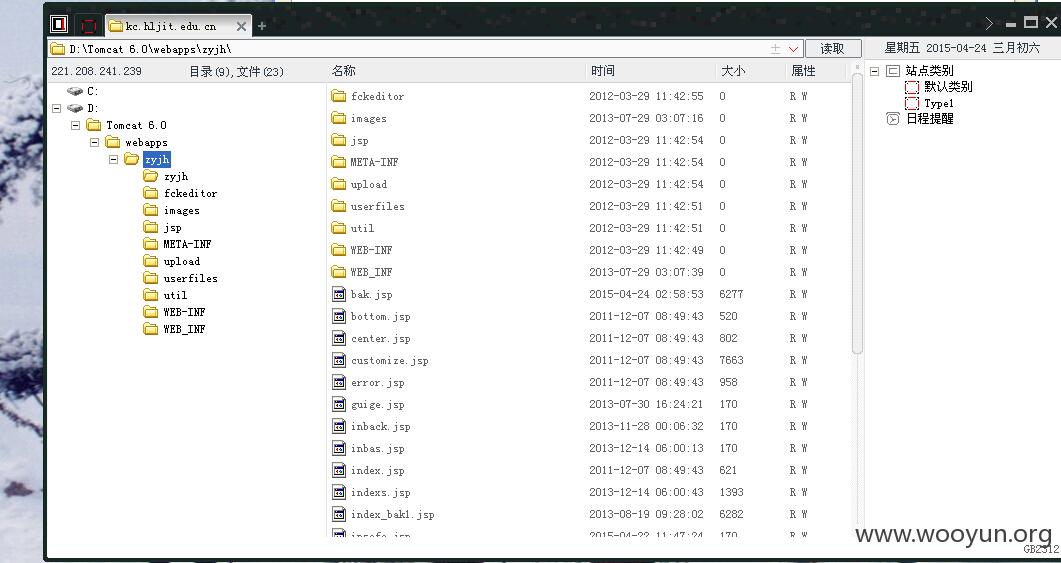Click the plus-minus icon in path bar
This screenshot has height=563, width=1061.
point(775,49)
